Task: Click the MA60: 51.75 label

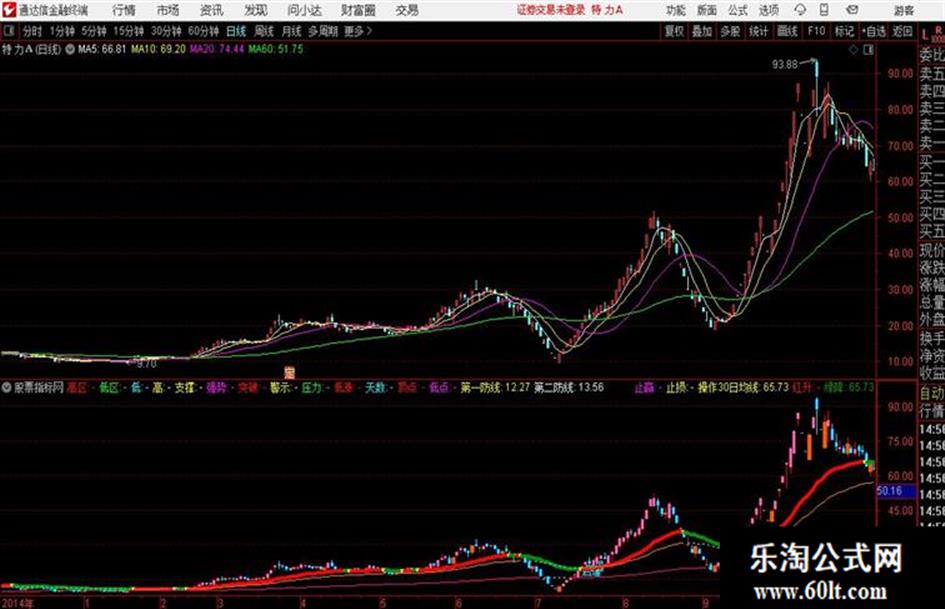Action: (x=276, y=49)
